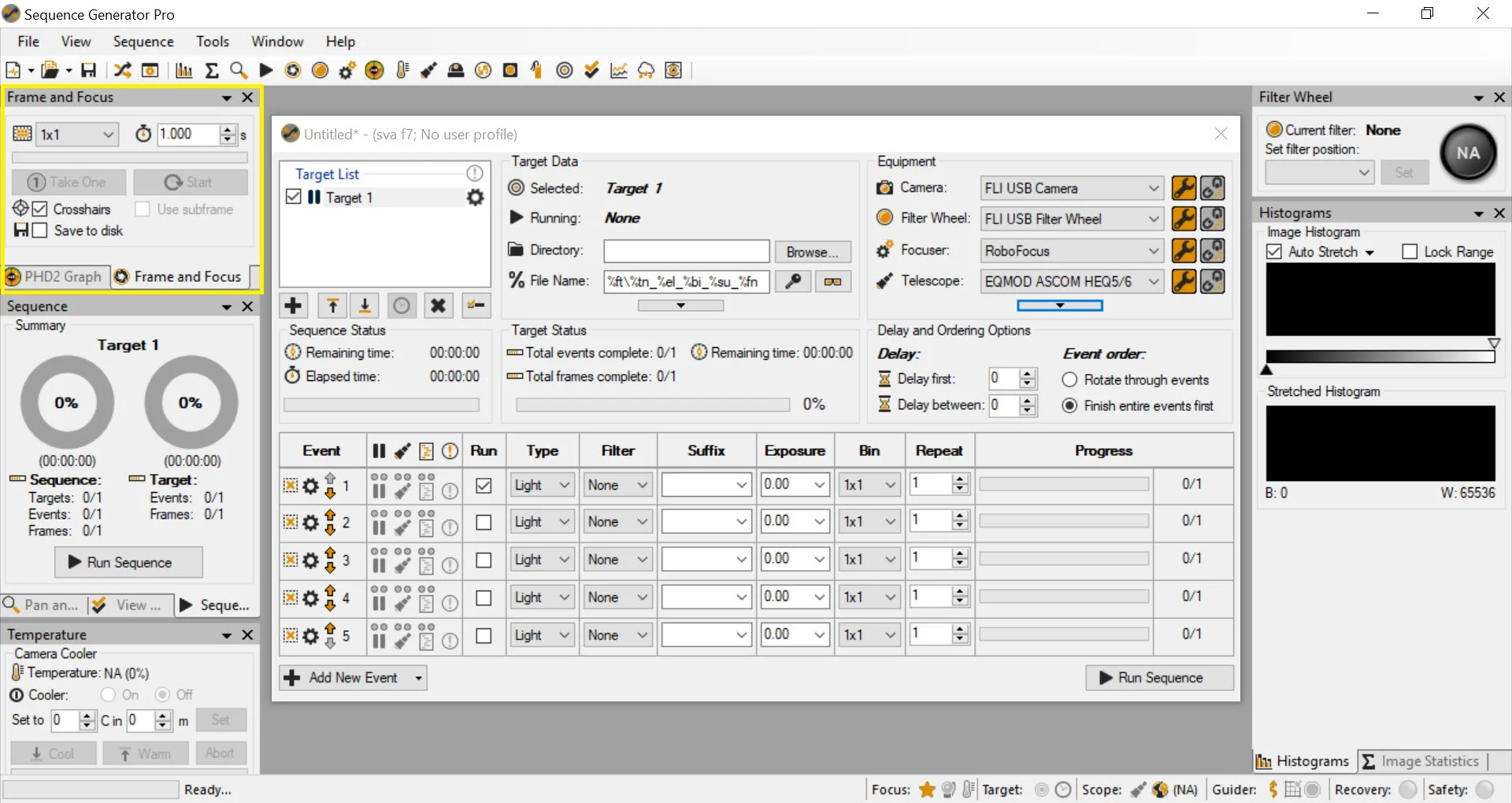Click the histogram white point triangle marker
This screenshot has width=1512, height=803.
pyautogui.click(x=1494, y=343)
